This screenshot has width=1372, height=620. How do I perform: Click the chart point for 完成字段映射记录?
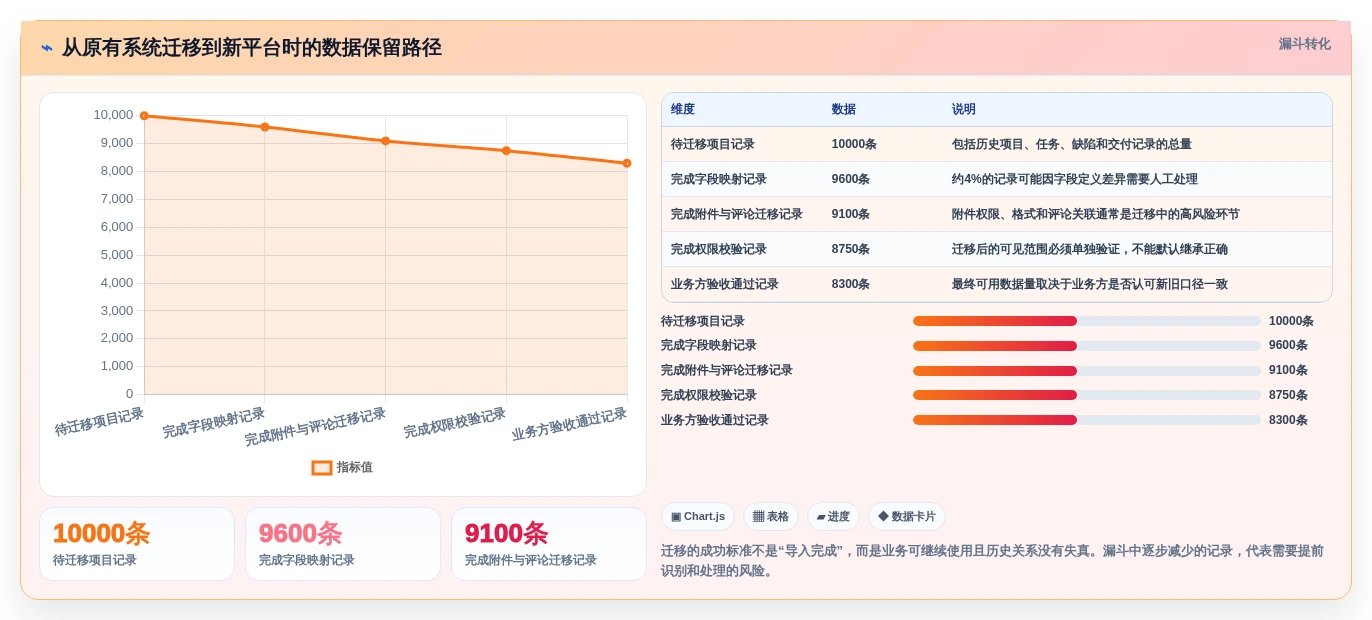(265, 127)
